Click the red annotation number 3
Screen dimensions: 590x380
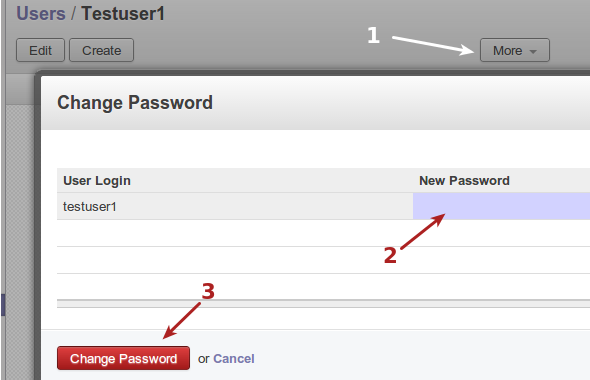coord(208,291)
